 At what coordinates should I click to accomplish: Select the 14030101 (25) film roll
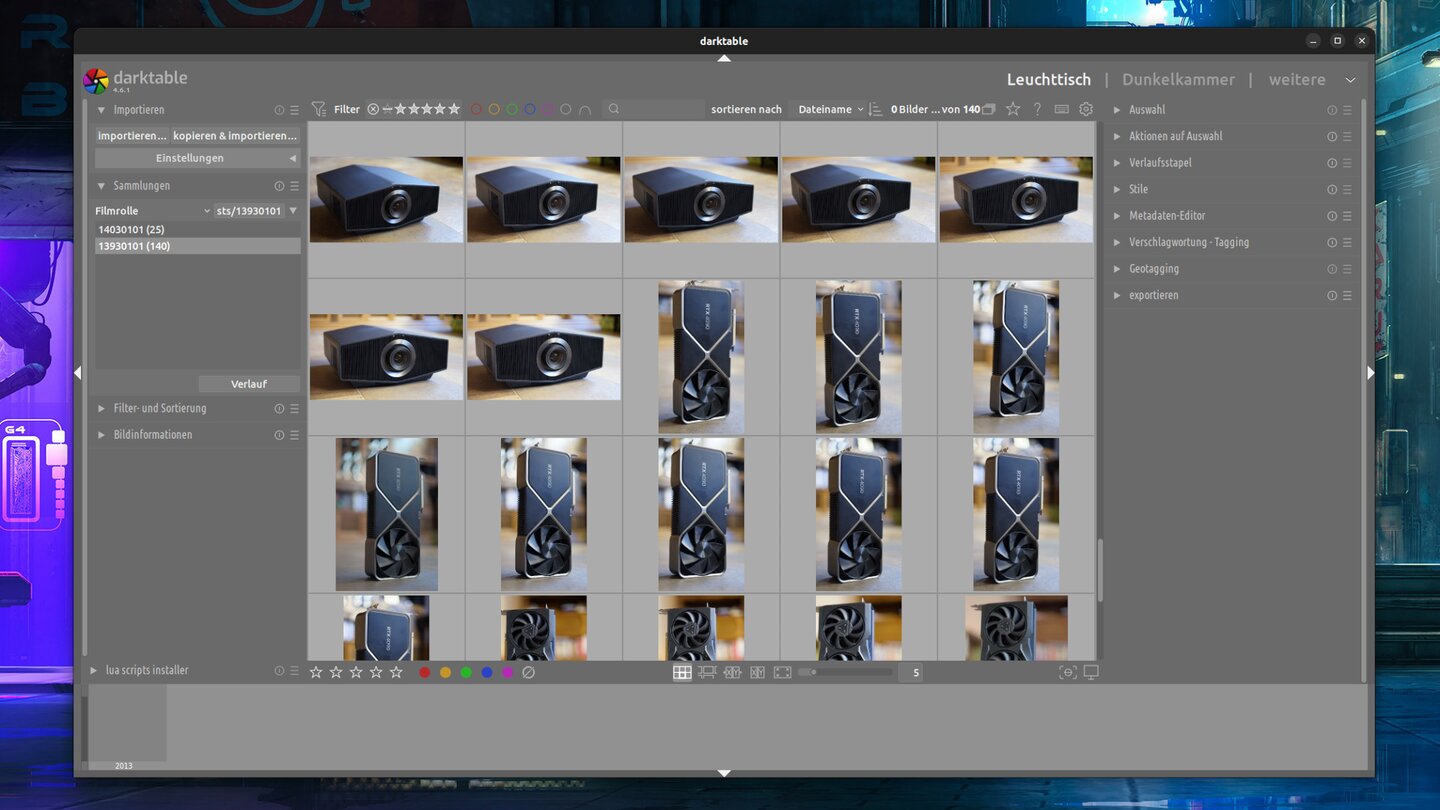click(131, 230)
